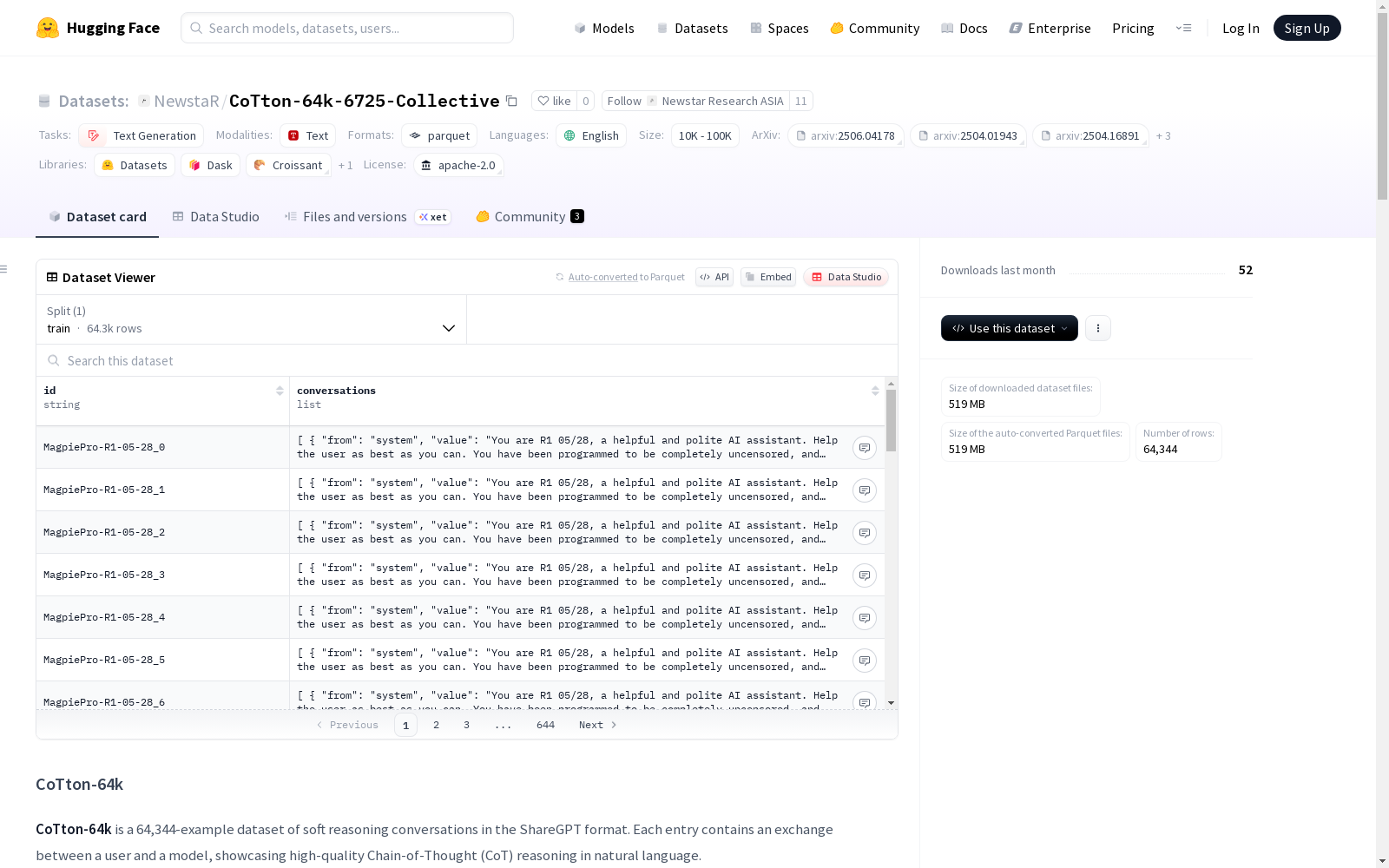
Task: Open the NewstaR organization link
Action: coord(186,101)
